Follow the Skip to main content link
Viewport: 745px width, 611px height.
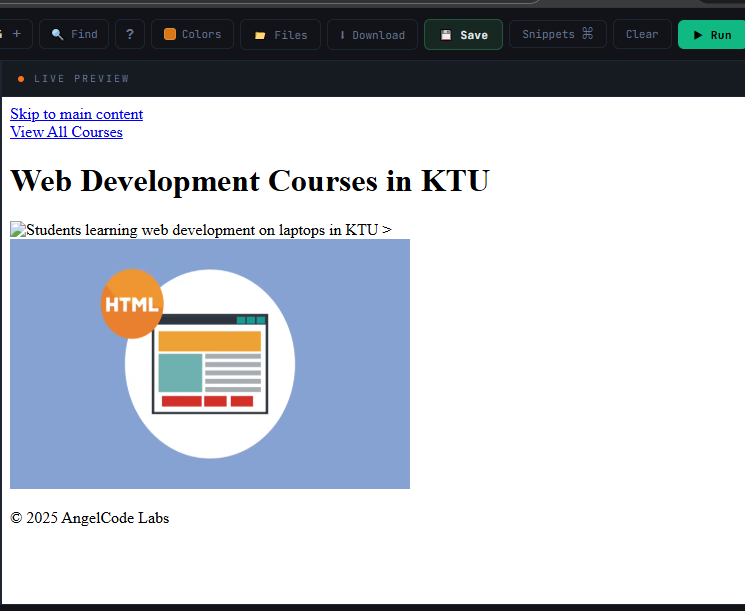pos(76,114)
